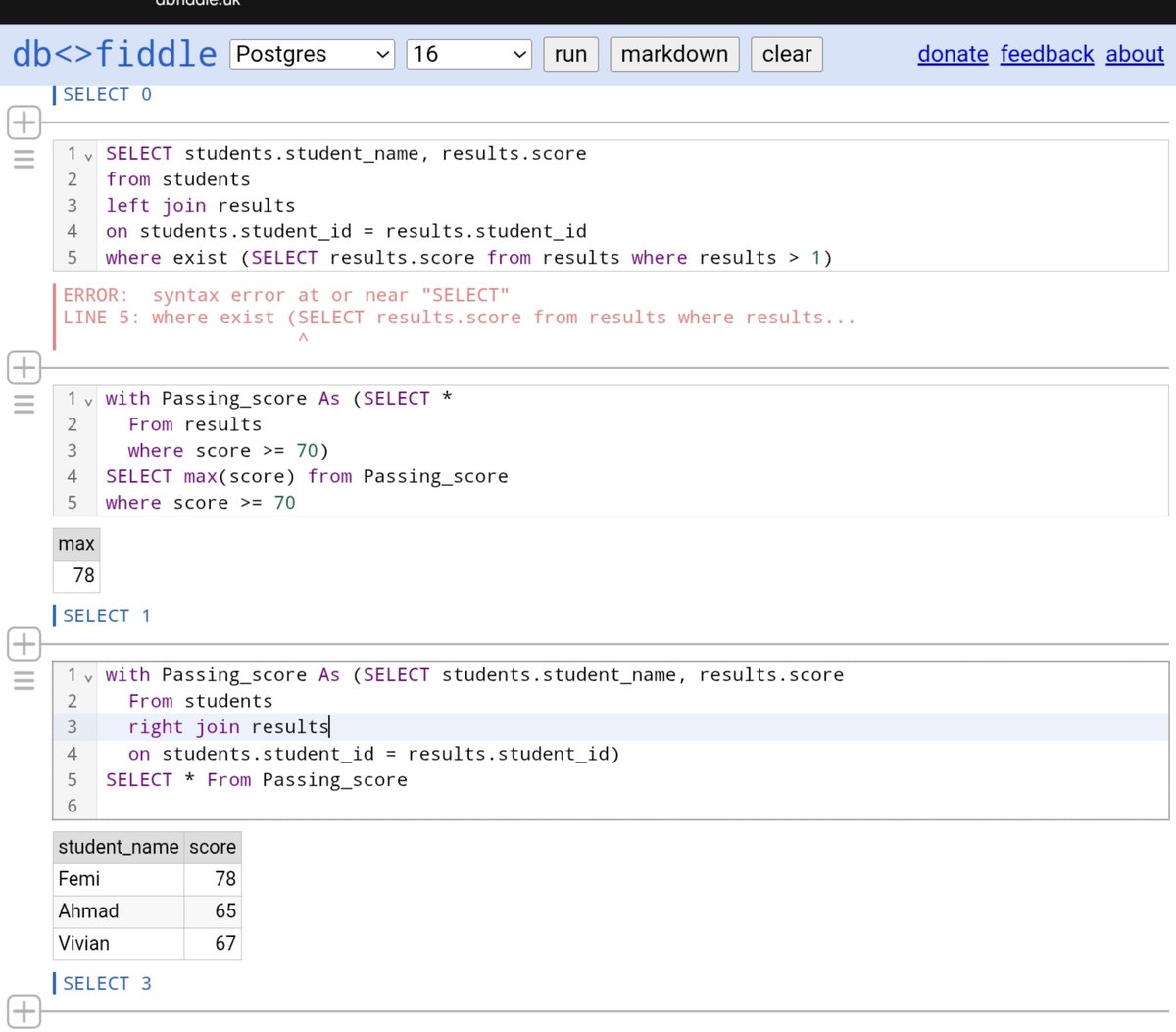Click into the 'SELECT max(score)' query editor
This screenshot has height=1032, width=1176.
click(610, 451)
